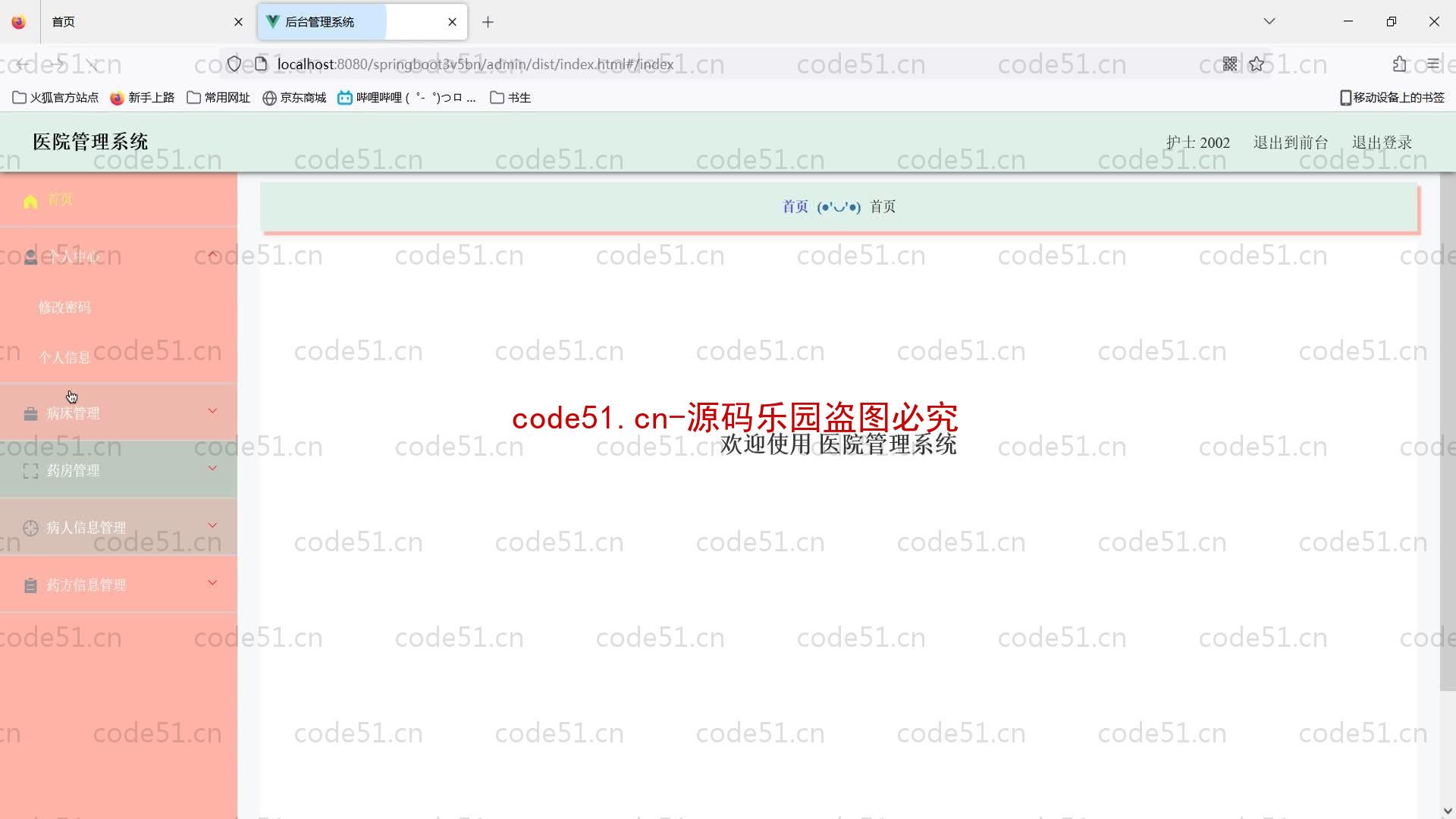Click the 病人信息管理 patient info icon
Screen dimensions: 1456x819
point(31,527)
